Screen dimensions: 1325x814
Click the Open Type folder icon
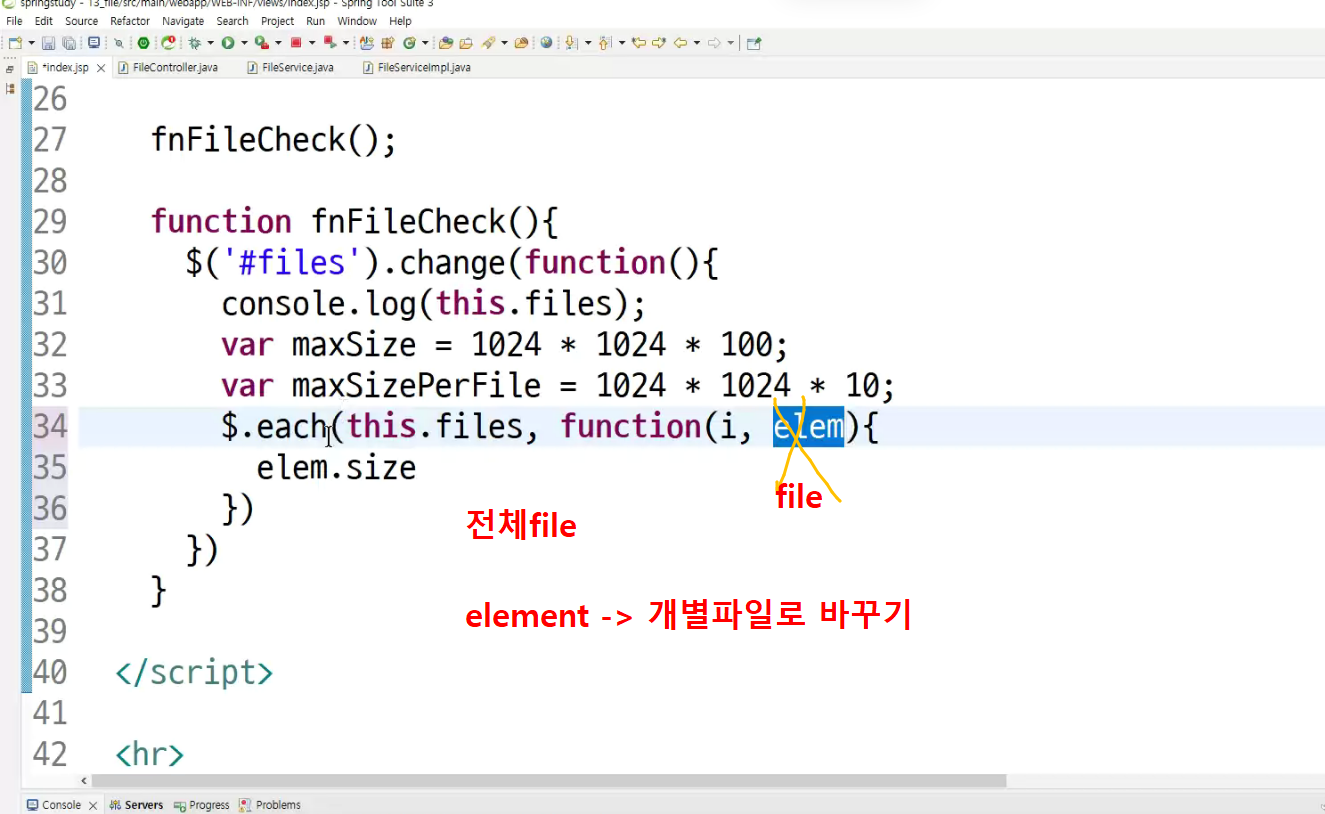click(x=446, y=43)
